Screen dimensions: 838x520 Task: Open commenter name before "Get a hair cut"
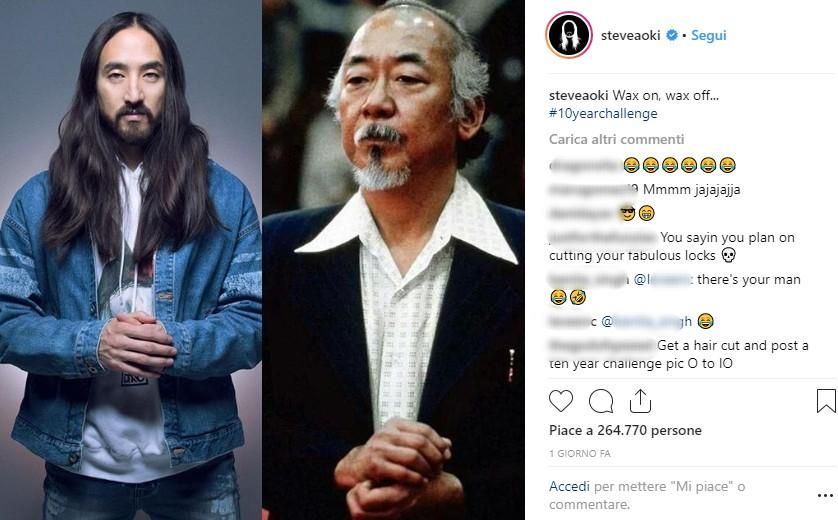pyautogui.click(x=601, y=345)
